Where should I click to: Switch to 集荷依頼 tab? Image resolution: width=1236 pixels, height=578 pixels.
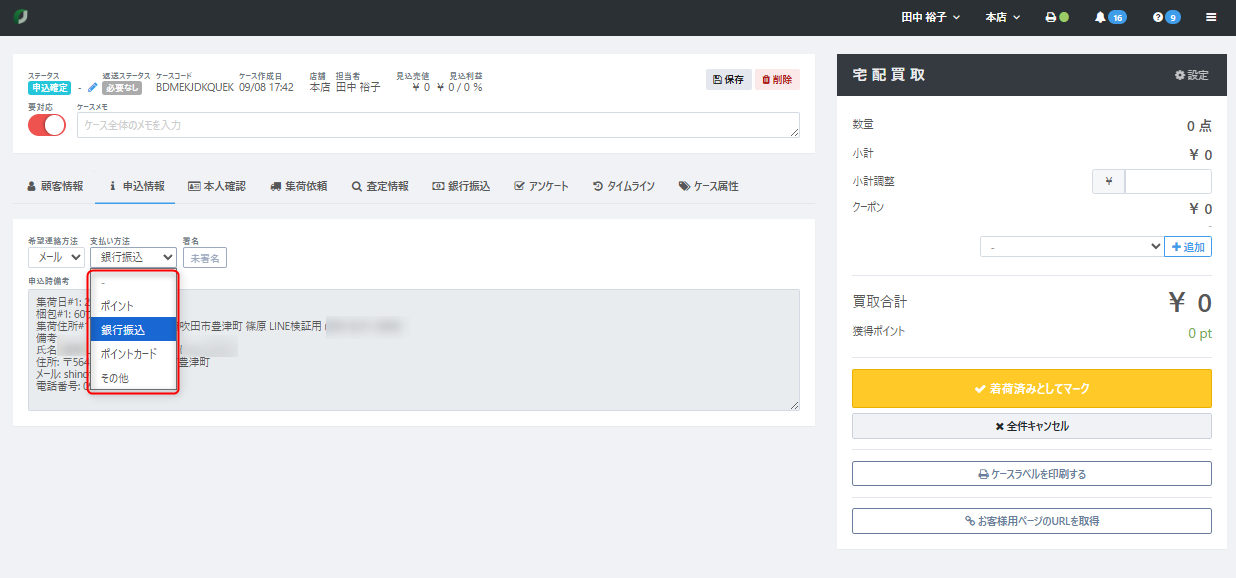[x=298, y=186]
